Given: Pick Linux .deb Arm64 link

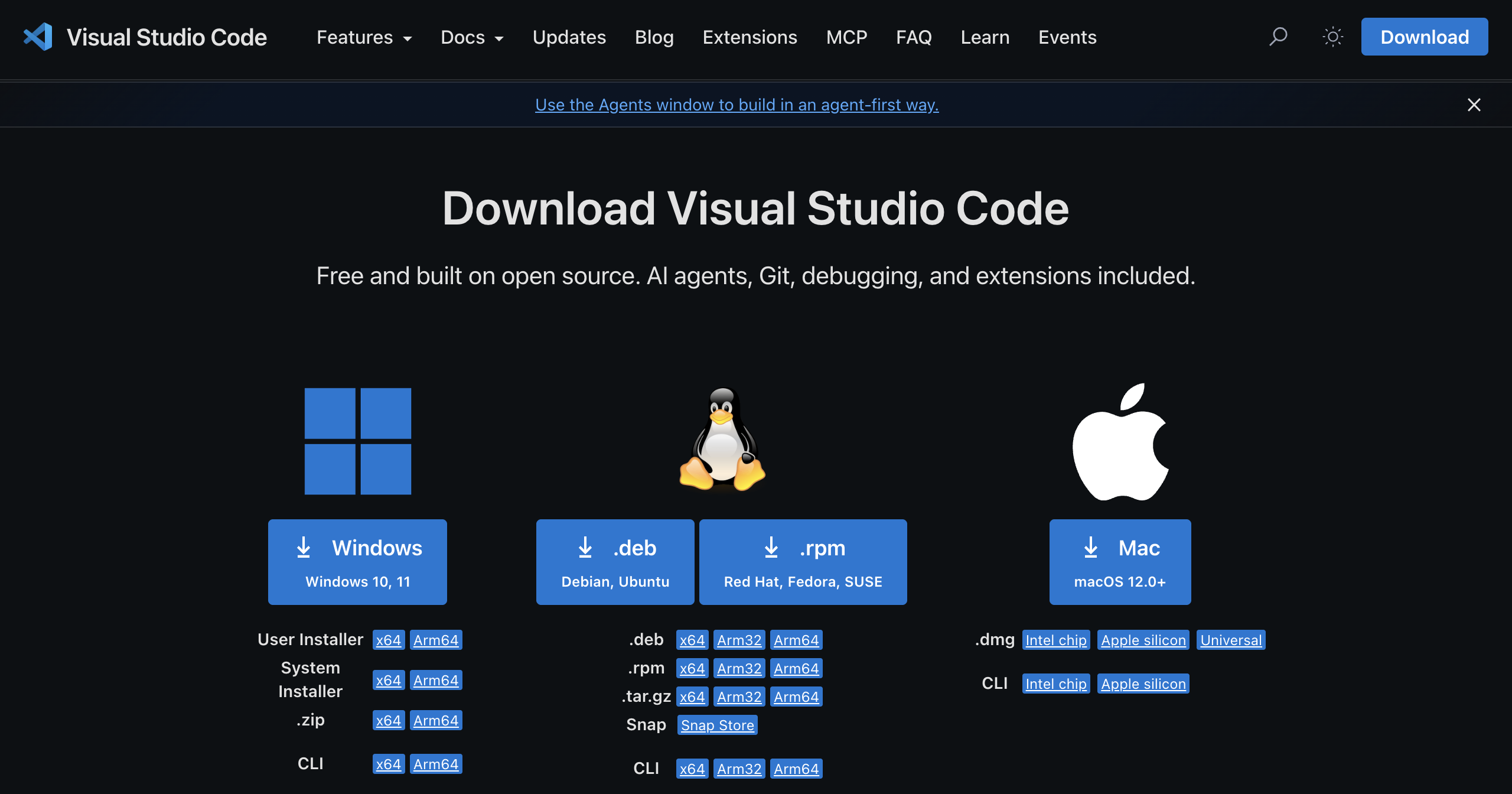Looking at the screenshot, I should tap(796, 640).
